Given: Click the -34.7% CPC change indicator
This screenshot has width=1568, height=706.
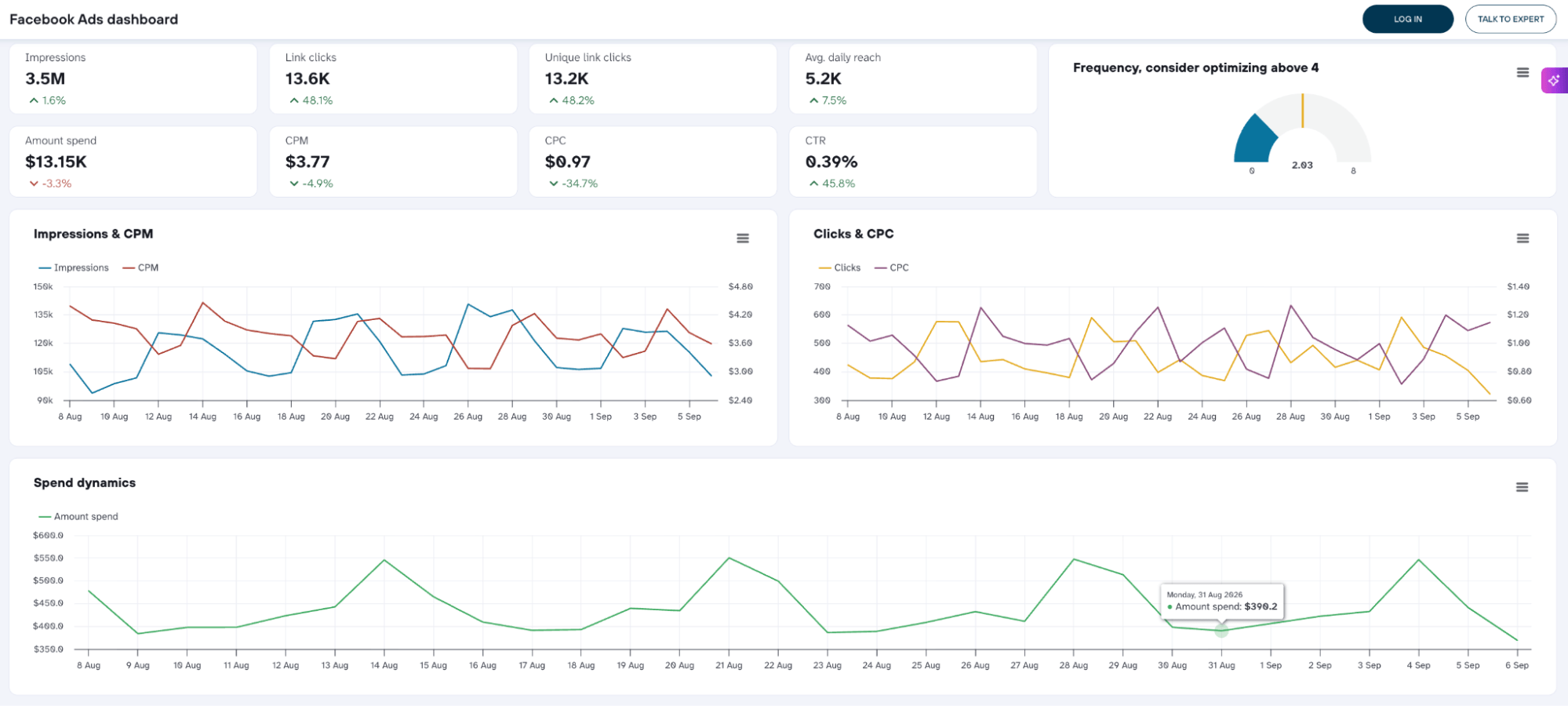Looking at the screenshot, I should (x=573, y=184).
